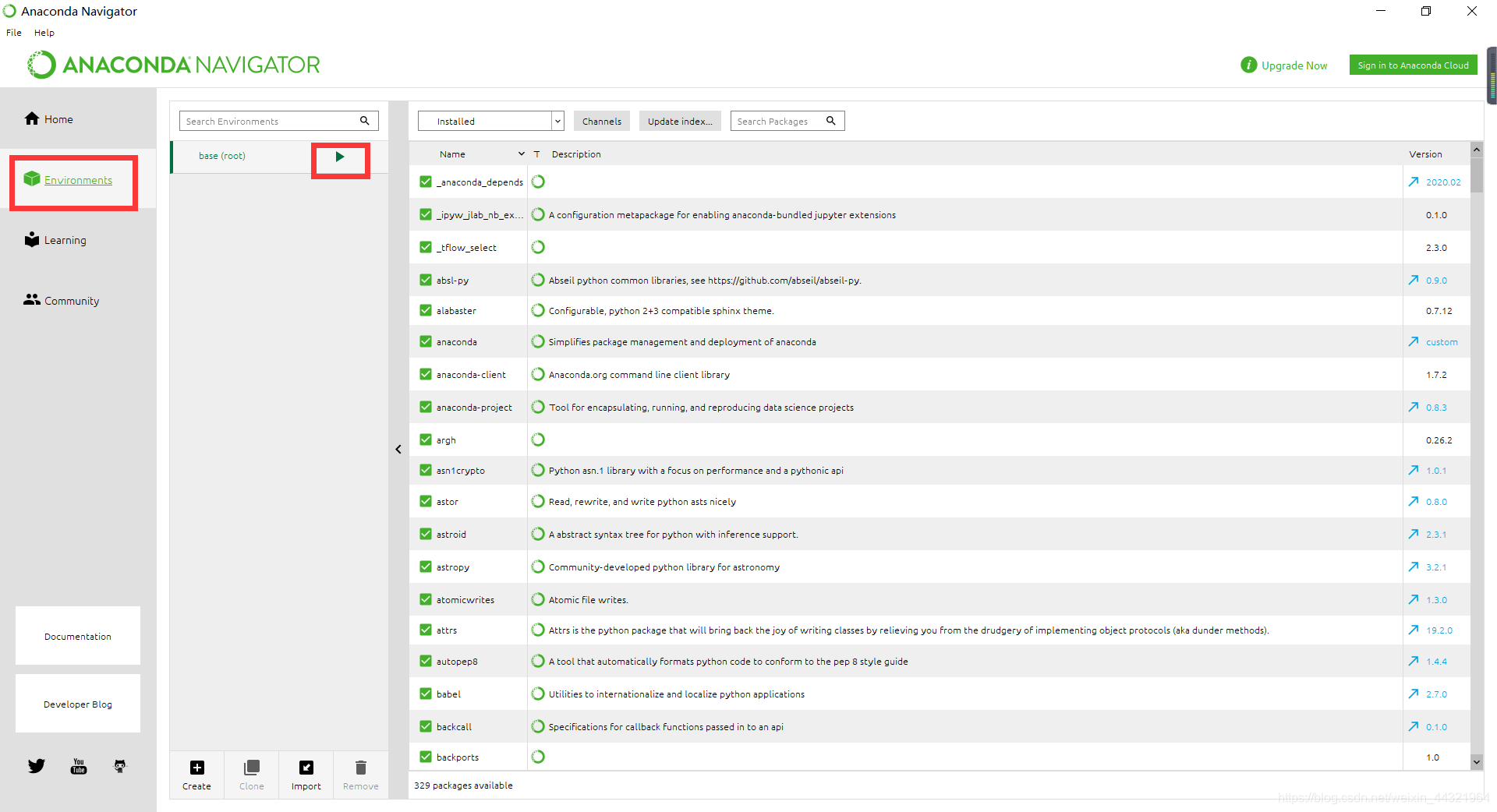
Task: Click scrollbar down arrow in package list
Action: point(1476,761)
